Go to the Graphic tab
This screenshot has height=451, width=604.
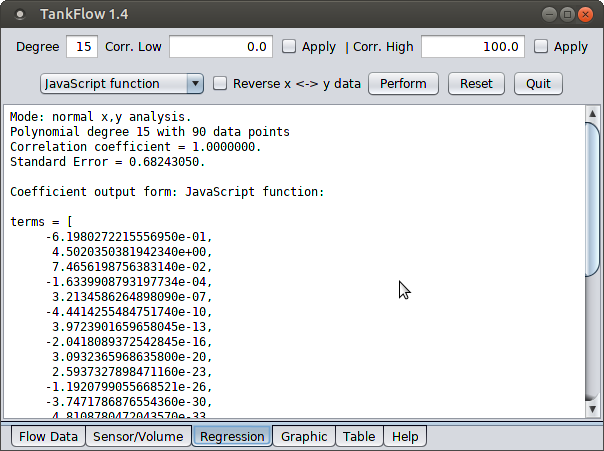click(x=304, y=437)
